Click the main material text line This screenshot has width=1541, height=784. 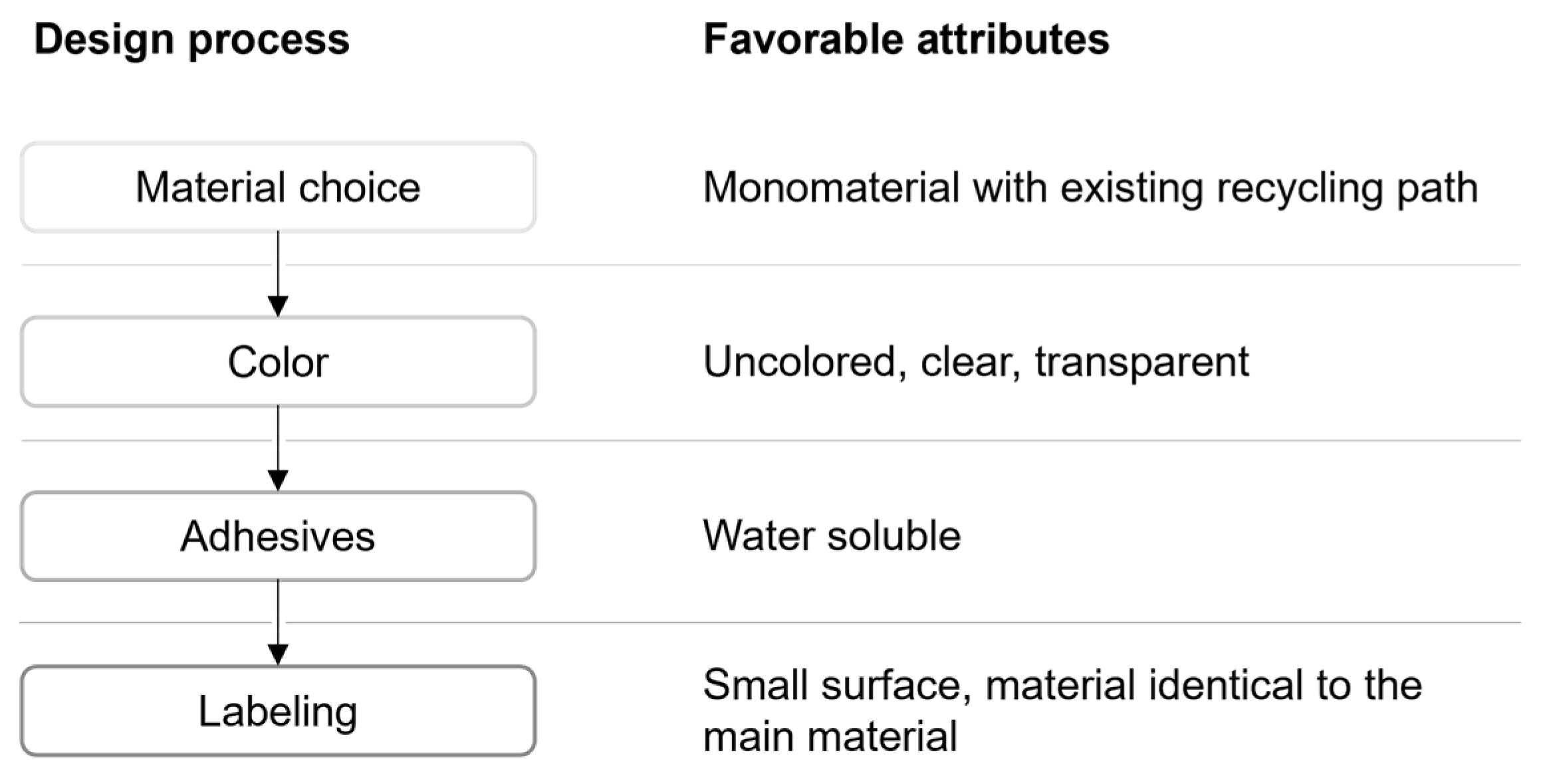tap(830, 736)
